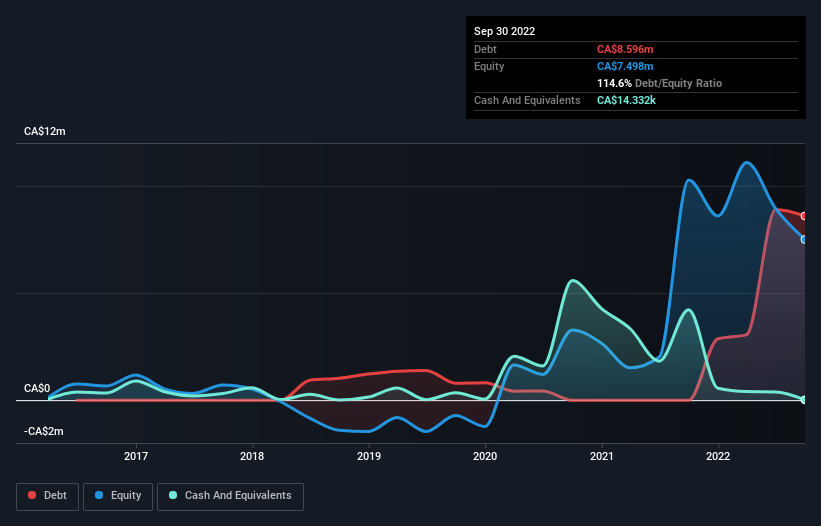Click the 2019 x-axis label
The height and width of the screenshot is (526, 821).
[x=369, y=456]
